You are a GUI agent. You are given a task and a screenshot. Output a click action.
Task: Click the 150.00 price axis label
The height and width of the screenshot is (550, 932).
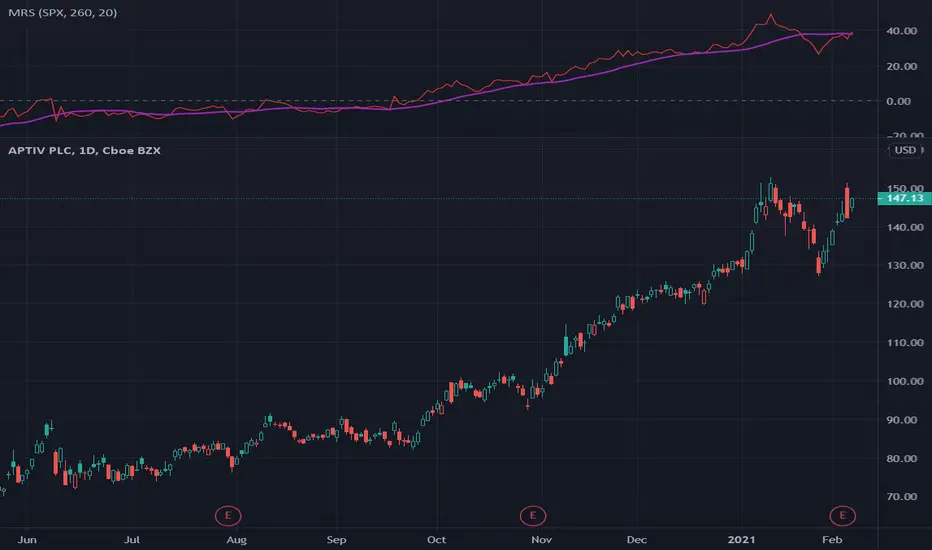[905, 188]
